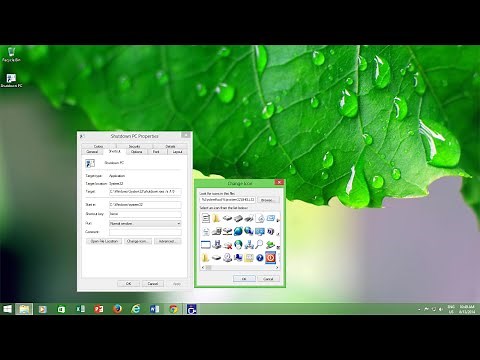
Task: Open the media player taskbar icon
Action: click(x=42, y=309)
